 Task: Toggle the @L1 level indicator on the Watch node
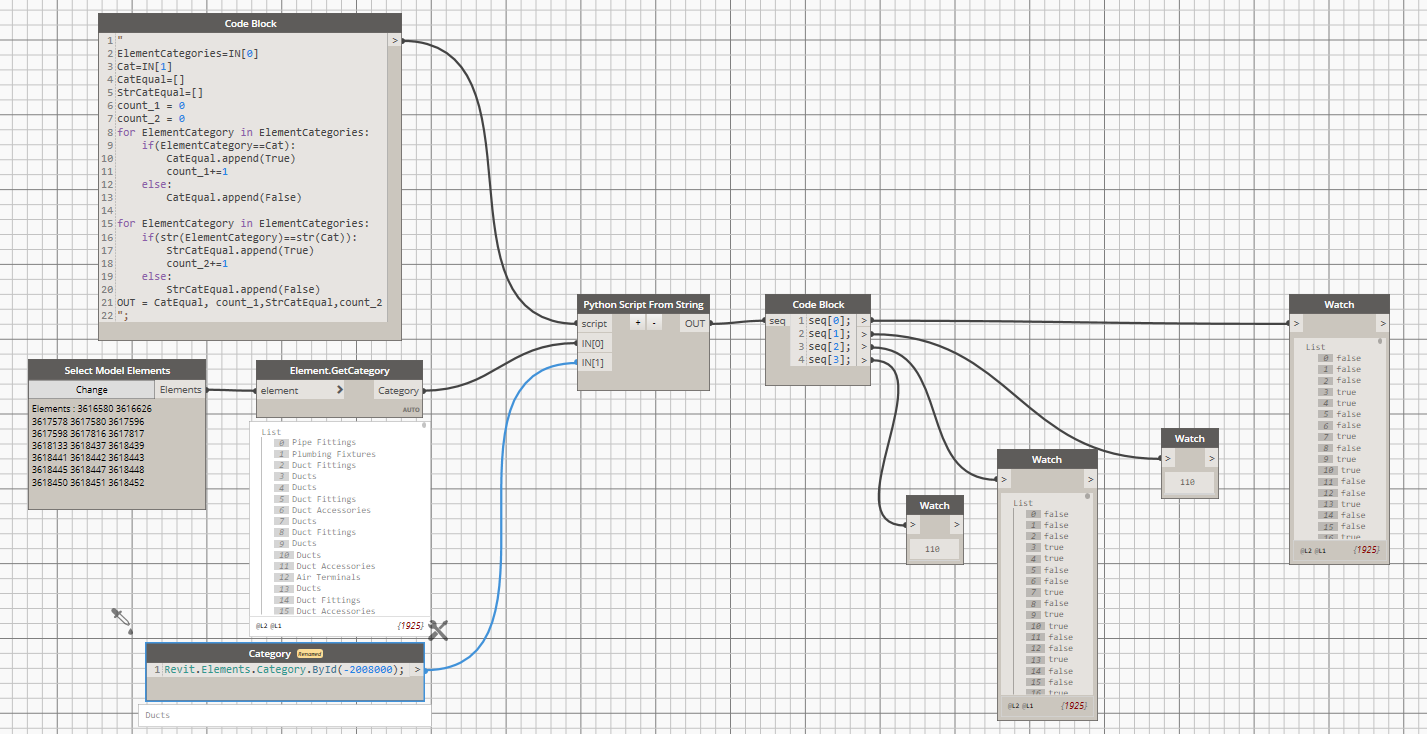(1028, 705)
